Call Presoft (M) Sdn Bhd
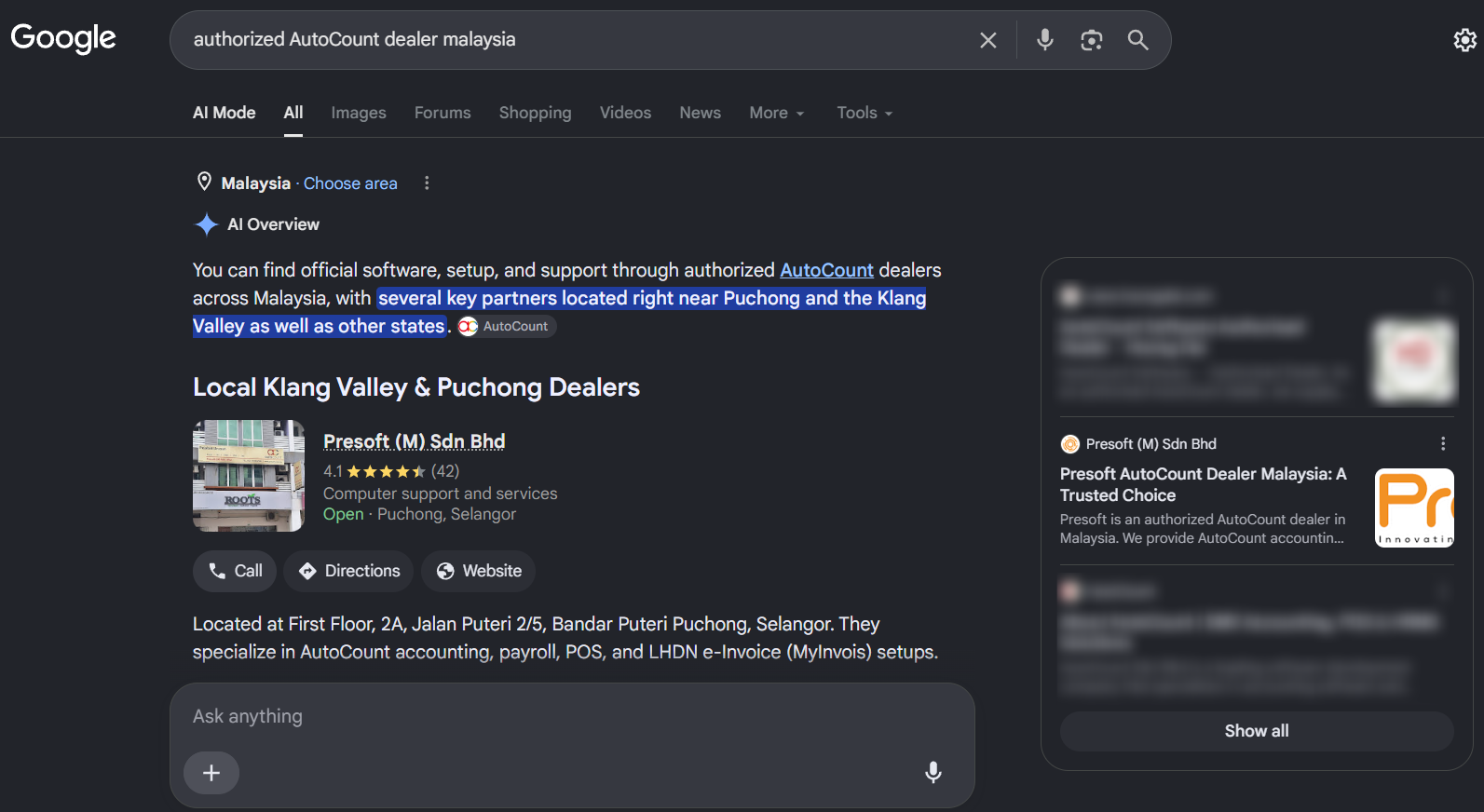 pyautogui.click(x=235, y=571)
